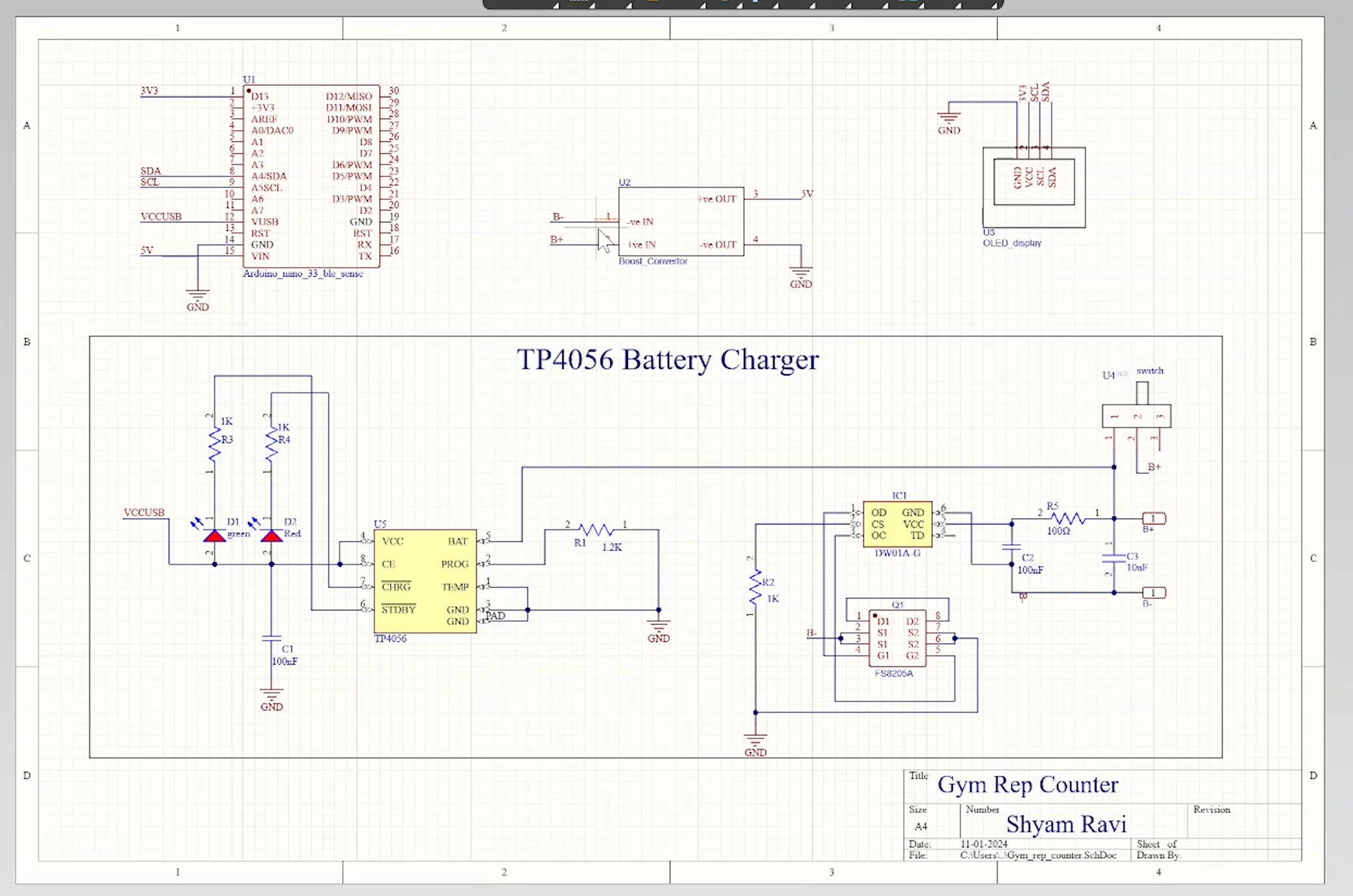Select resistor R5 100Ω symbol
Image resolution: width=1353 pixels, height=896 pixels.
pos(1068,519)
